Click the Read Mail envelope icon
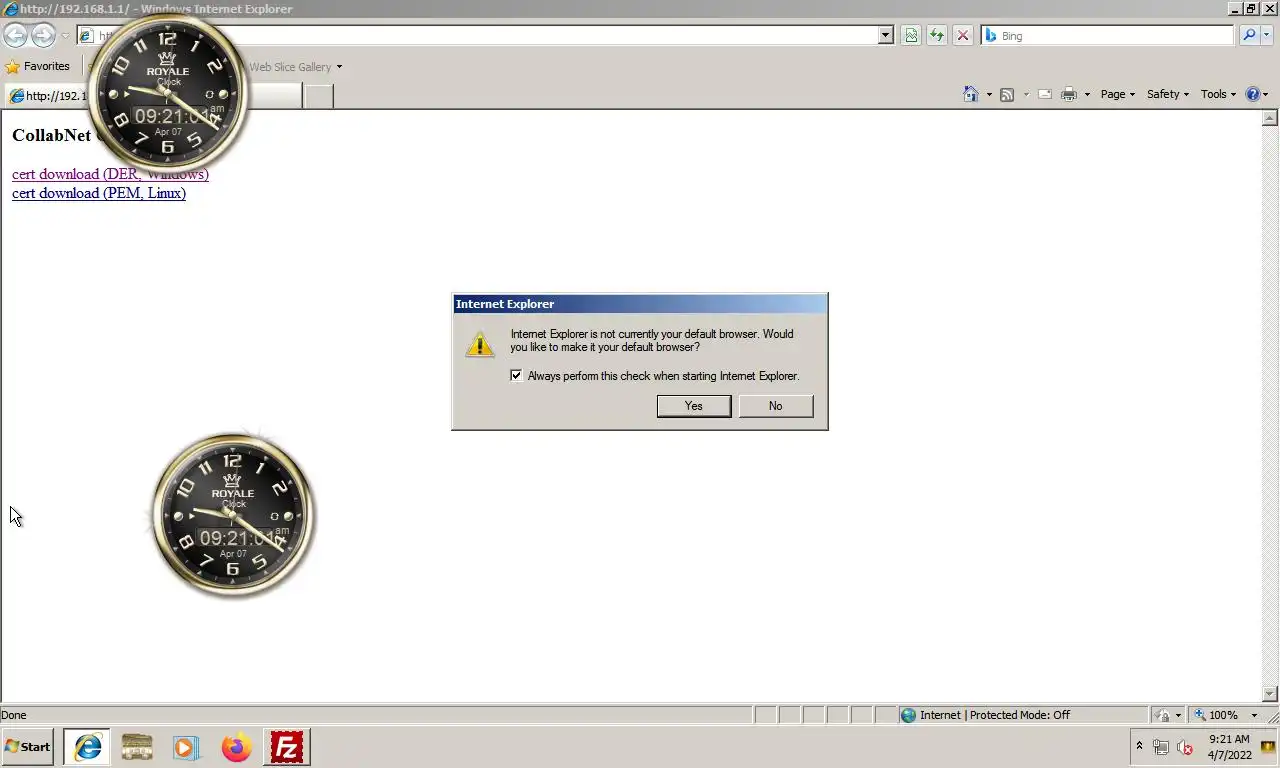This screenshot has height=768, width=1280. coord(1045,94)
